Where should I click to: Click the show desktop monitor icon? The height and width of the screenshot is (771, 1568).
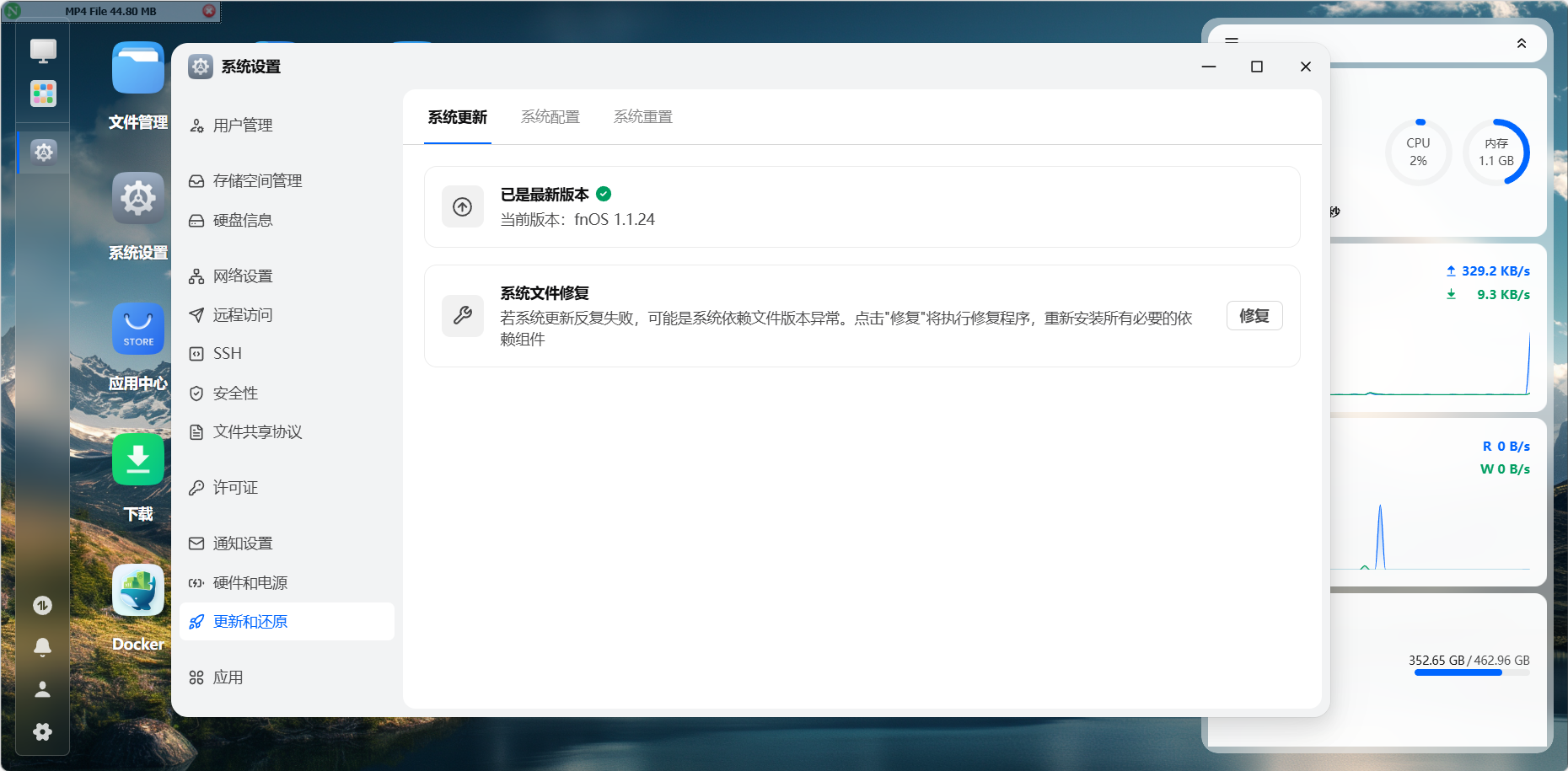point(43,51)
